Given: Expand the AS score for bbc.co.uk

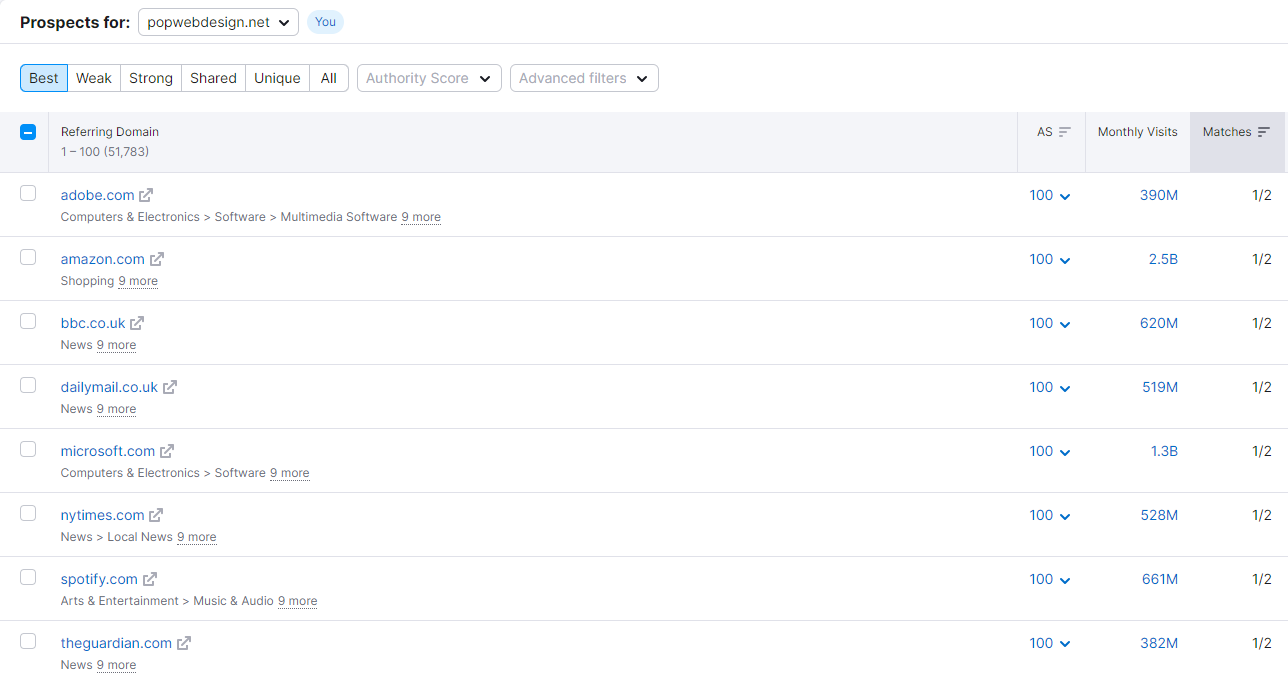Looking at the screenshot, I should tap(1050, 323).
